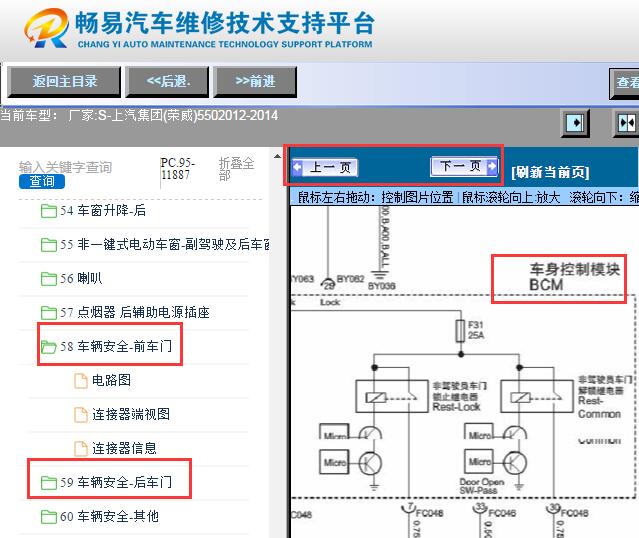
Task: Click folder icon of item 59
Action: (49, 483)
